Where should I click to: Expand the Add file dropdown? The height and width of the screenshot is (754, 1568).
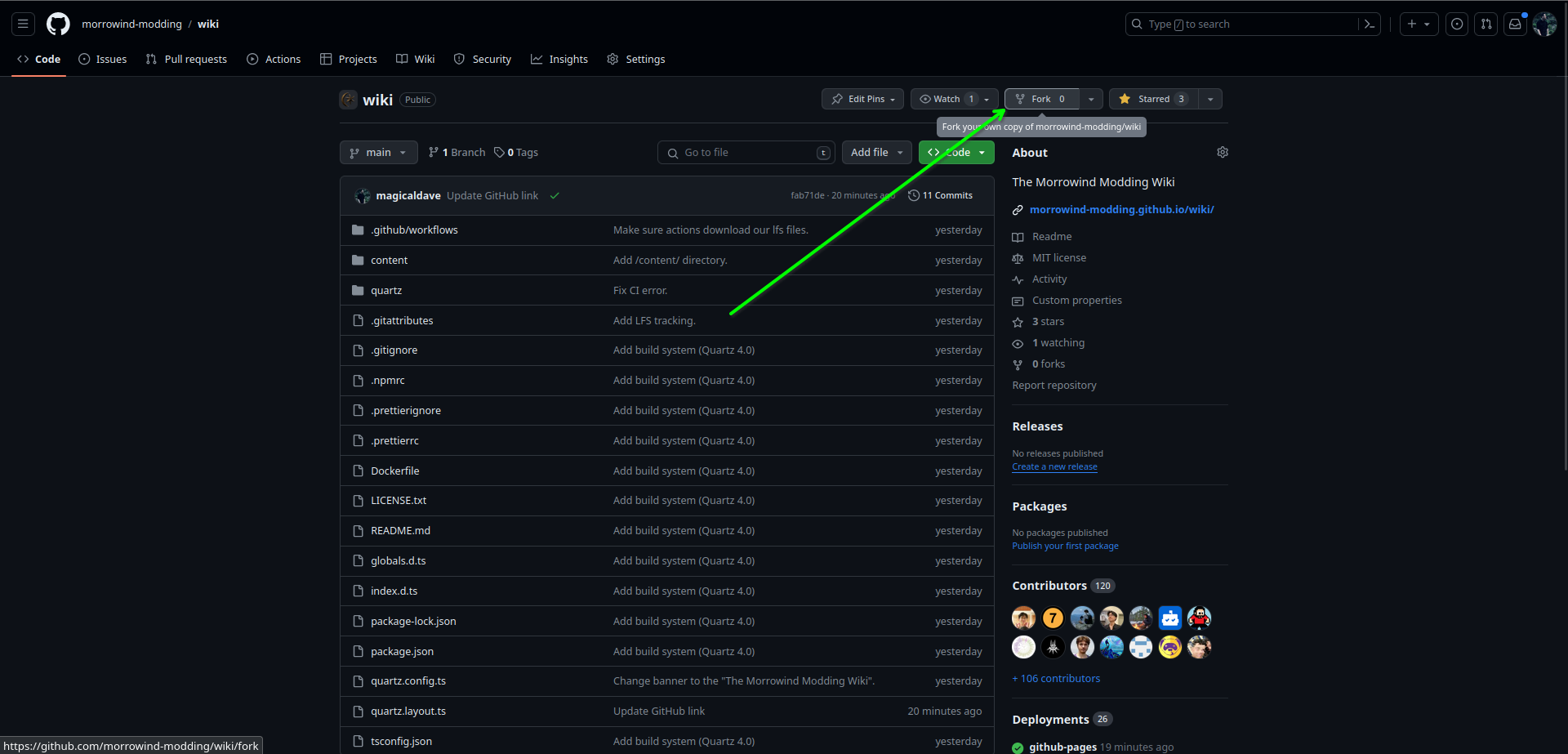tap(877, 153)
